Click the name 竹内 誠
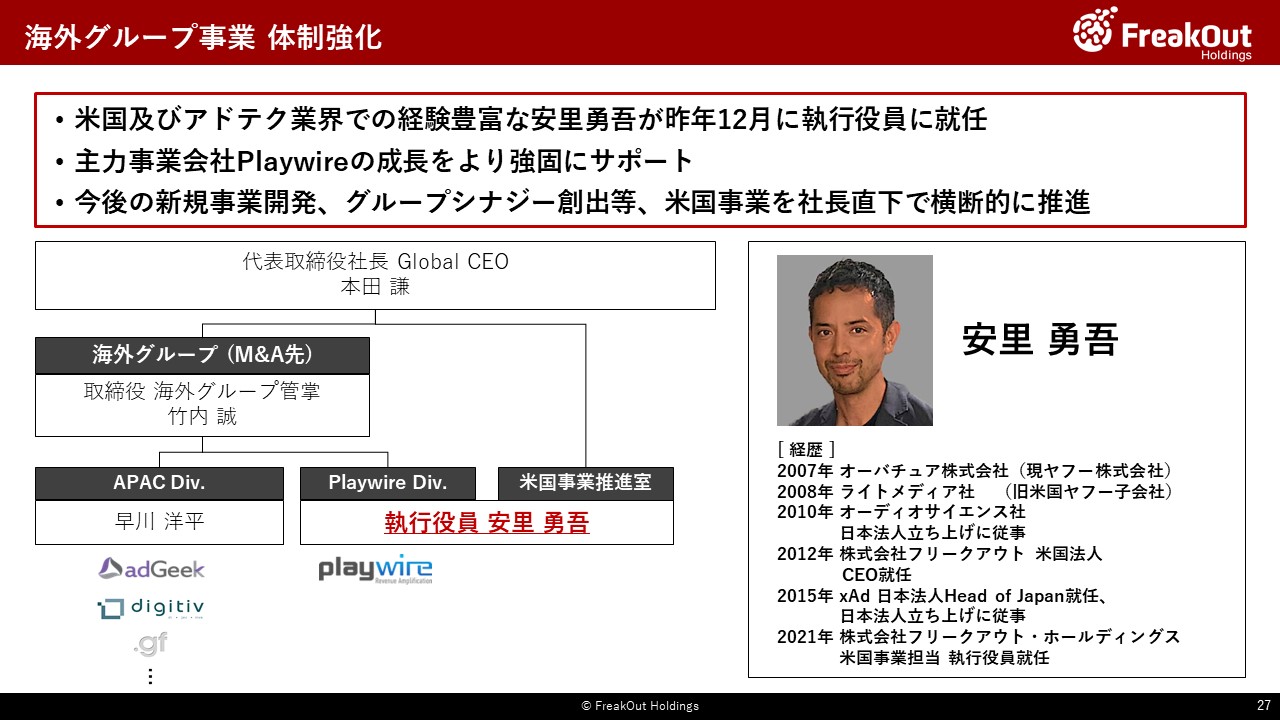The height and width of the screenshot is (720, 1280). pyautogui.click(x=202, y=417)
